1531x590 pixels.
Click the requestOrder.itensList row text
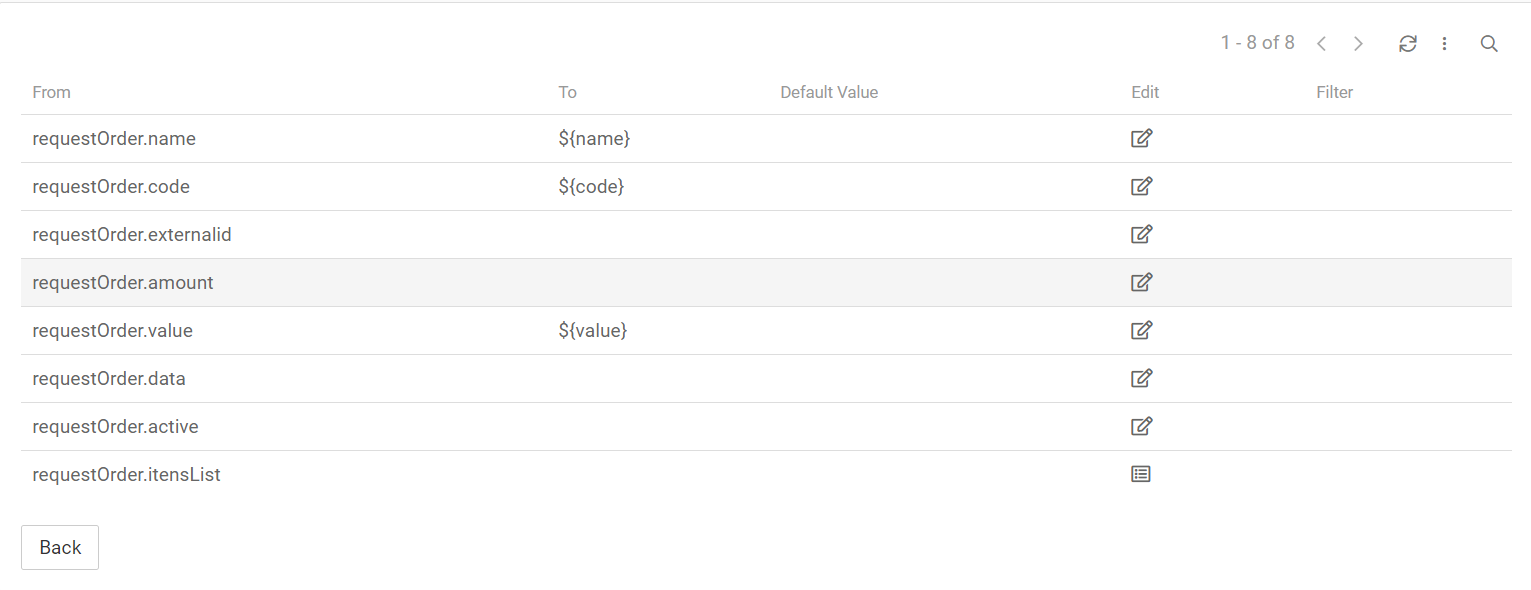pyautogui.click(x=127, y=475)
